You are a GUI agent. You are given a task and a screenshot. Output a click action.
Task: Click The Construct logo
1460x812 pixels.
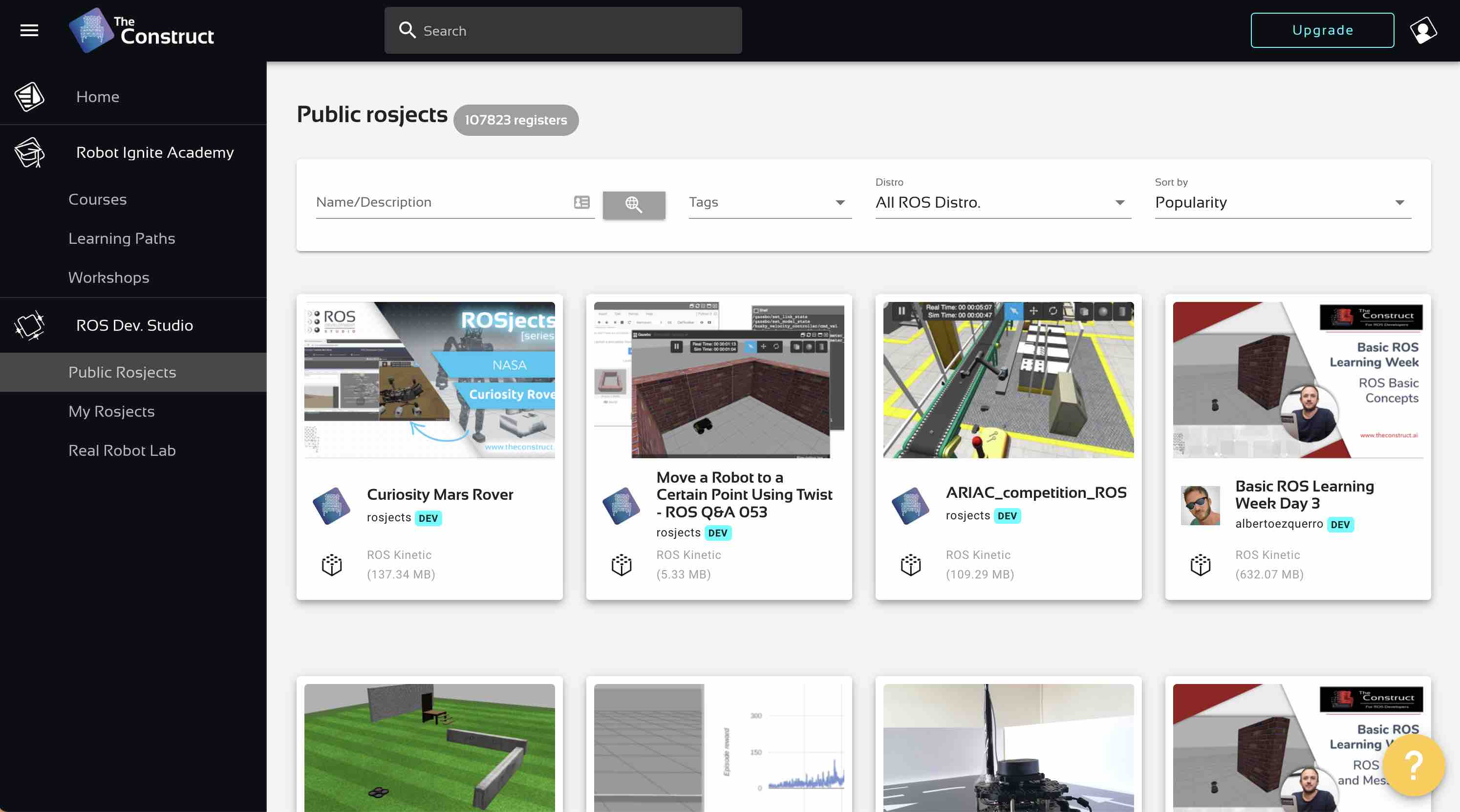[x=142, y=31]
